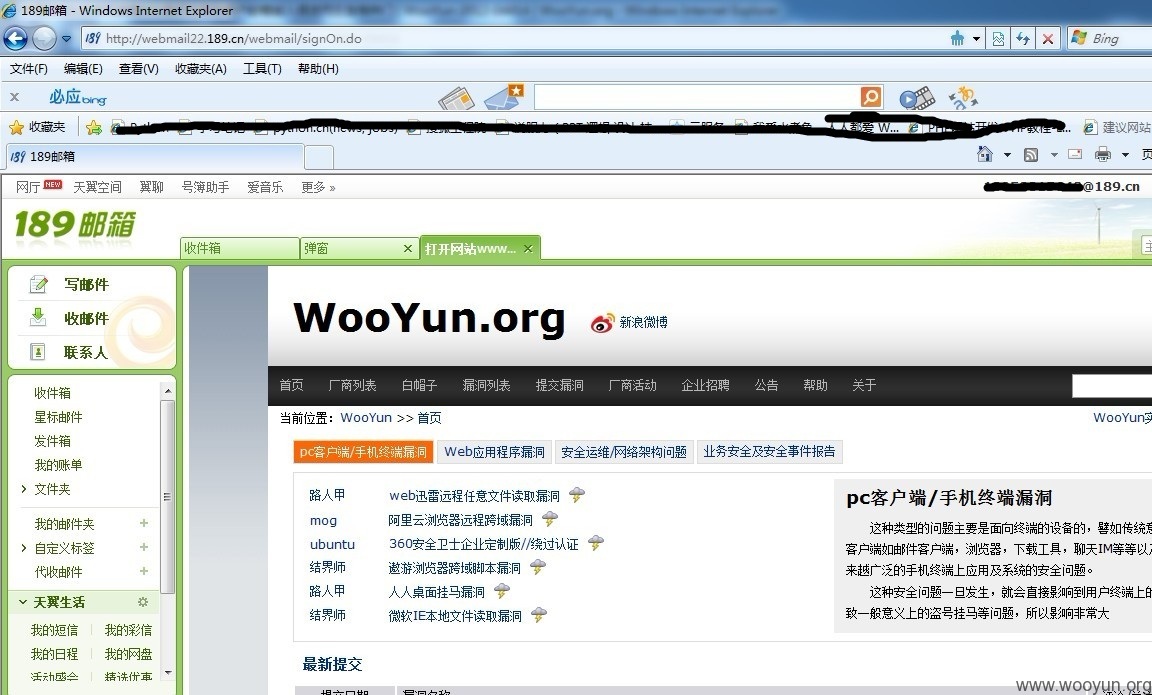Open the 编辑(E) menu

pos(83,68)
